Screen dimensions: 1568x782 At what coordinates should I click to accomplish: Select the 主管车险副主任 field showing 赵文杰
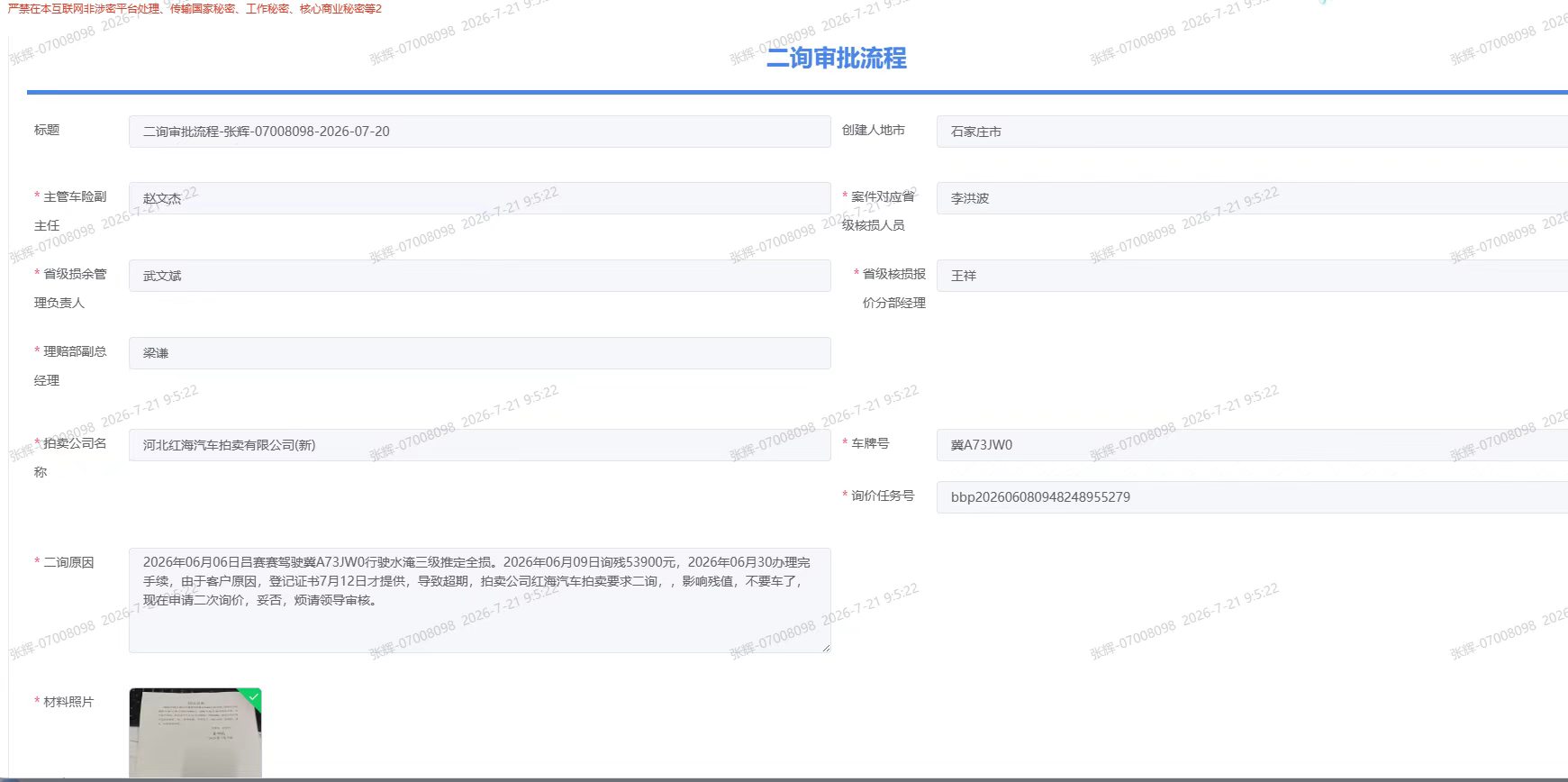pyautogui.click(x=479, y=198)
